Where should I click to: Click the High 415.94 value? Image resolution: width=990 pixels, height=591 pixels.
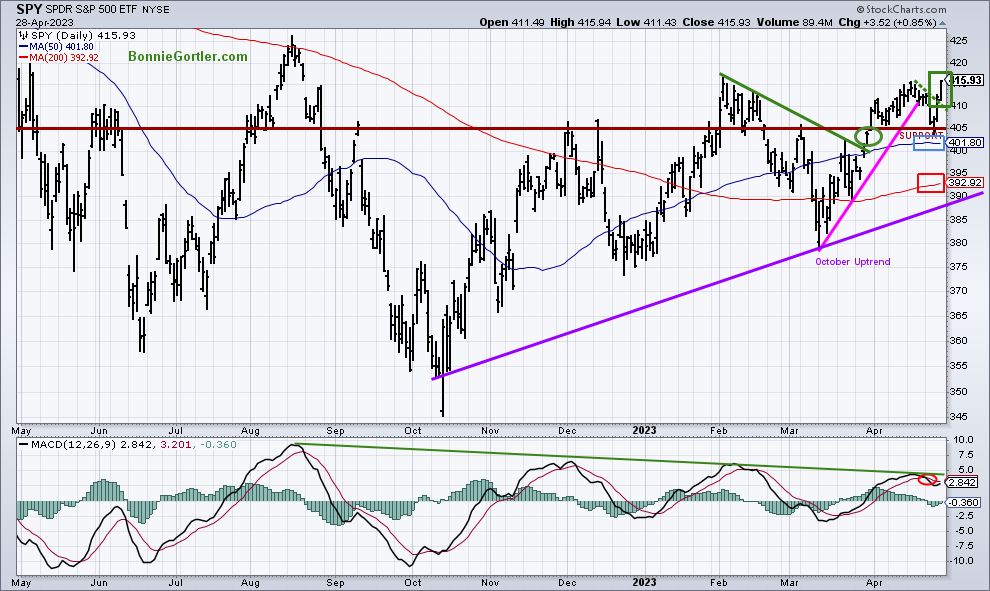click(579, 22)
